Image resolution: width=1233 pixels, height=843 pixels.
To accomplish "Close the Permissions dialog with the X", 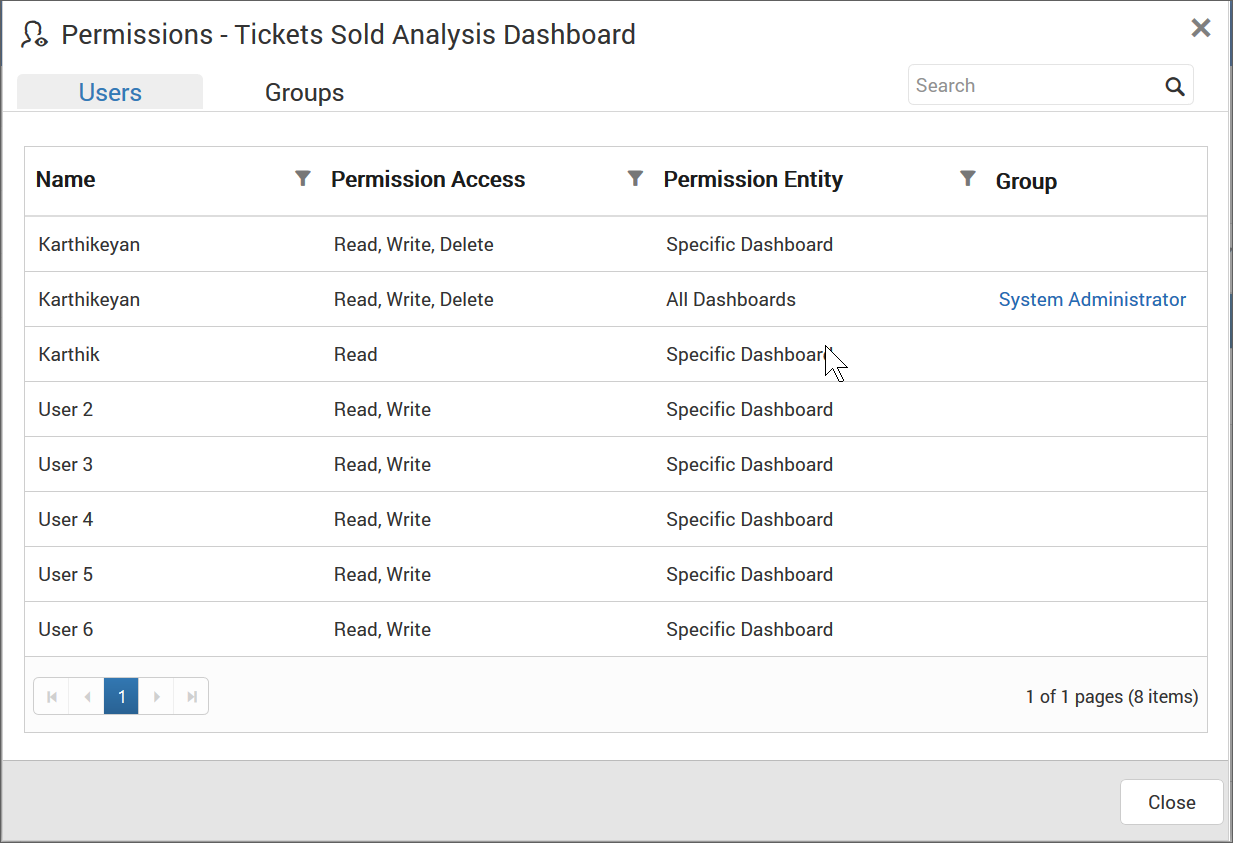I will tap(1201, 28).
